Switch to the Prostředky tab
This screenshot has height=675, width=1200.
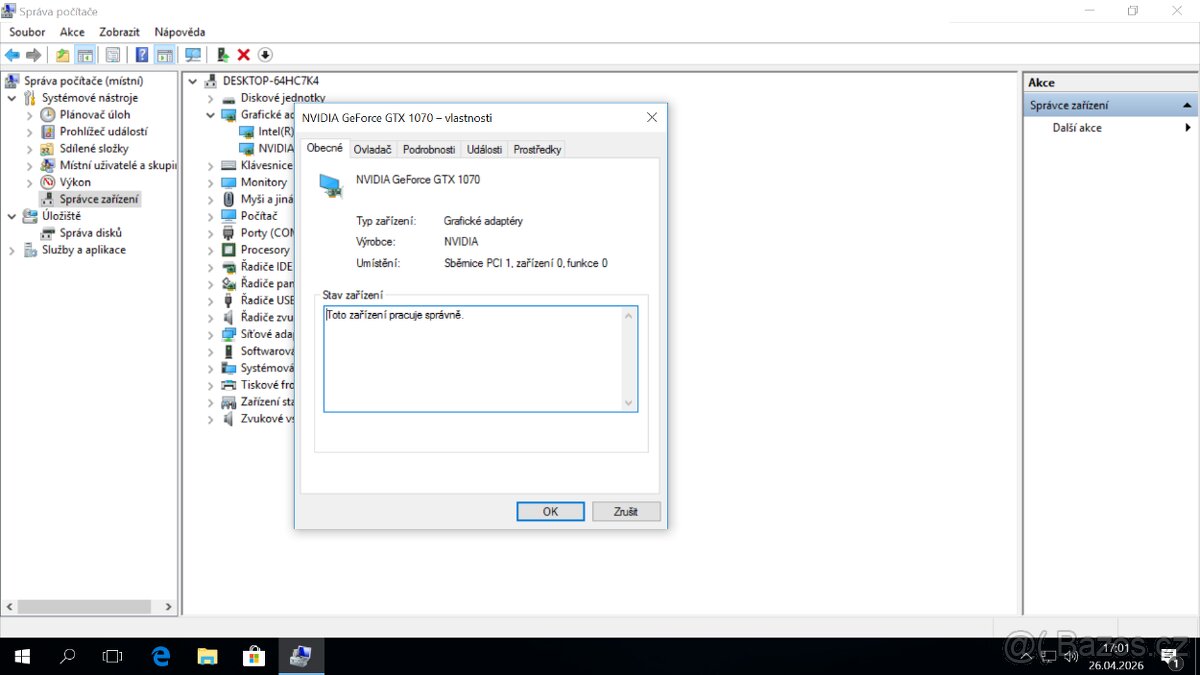click(x=537, y=149)
